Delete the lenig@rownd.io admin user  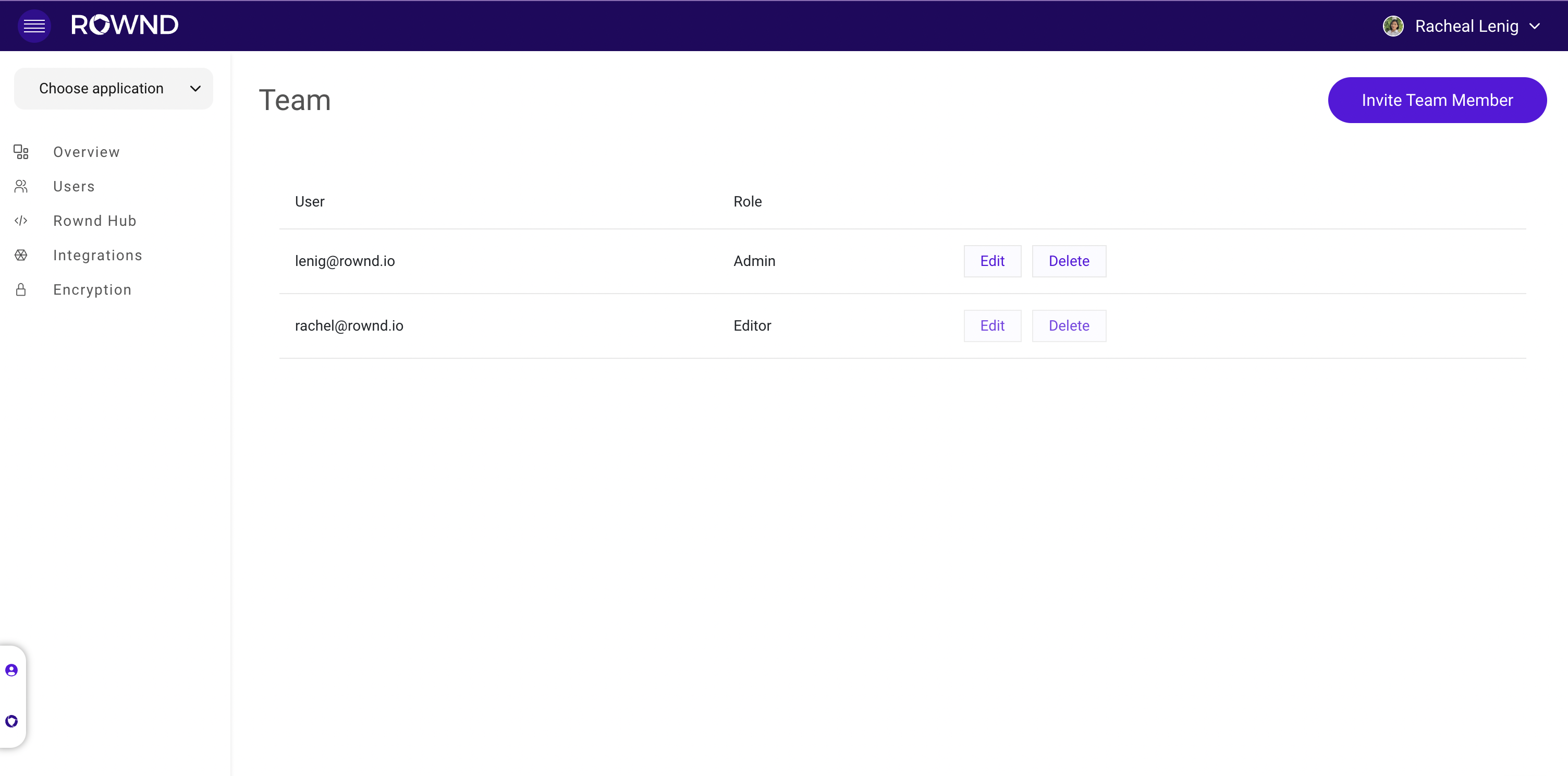(x=1068, y=261)
